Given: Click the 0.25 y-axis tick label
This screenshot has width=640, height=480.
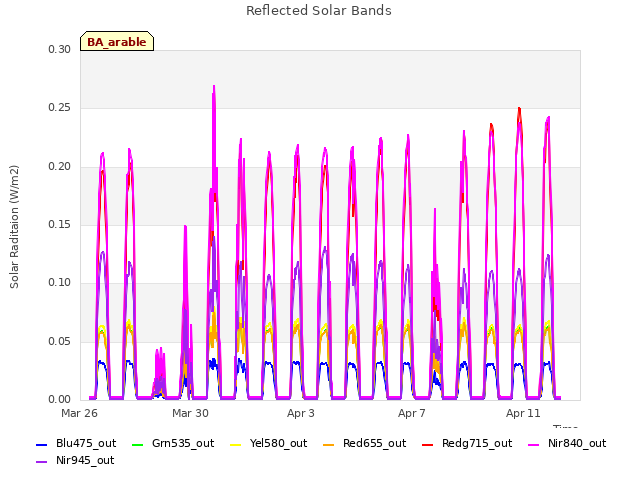Looking at the screenshot, I should pyautogui.click(x=59, y=108).
